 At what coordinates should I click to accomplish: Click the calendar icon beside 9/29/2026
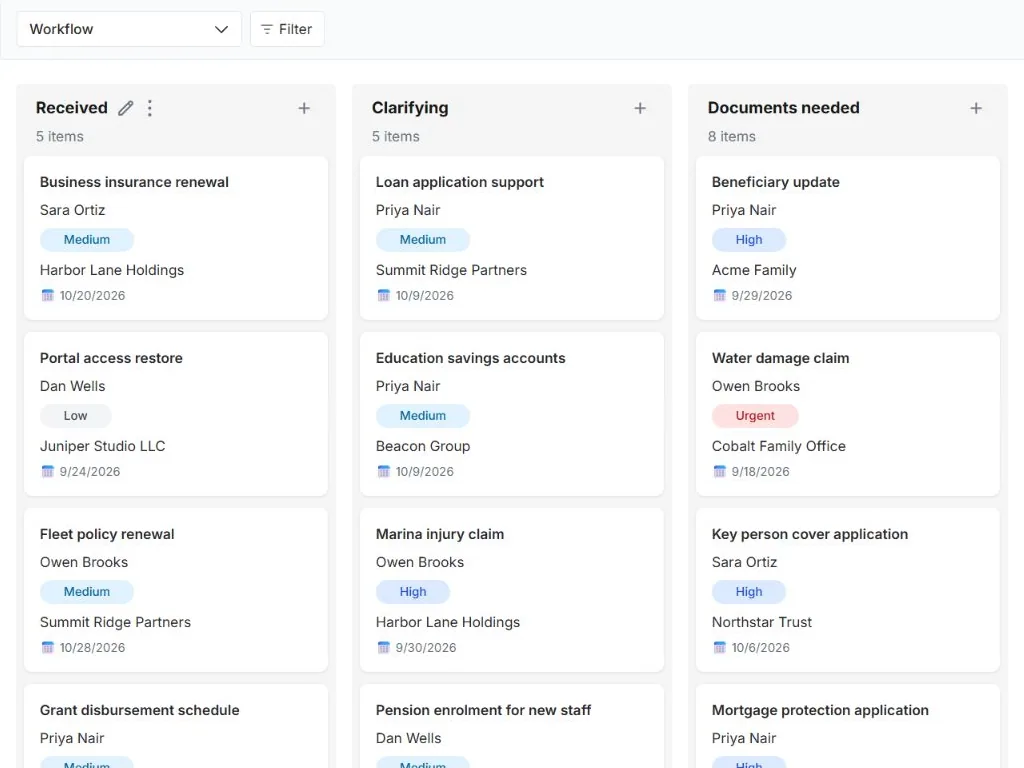pyautogui.click(x=719, y=295)
